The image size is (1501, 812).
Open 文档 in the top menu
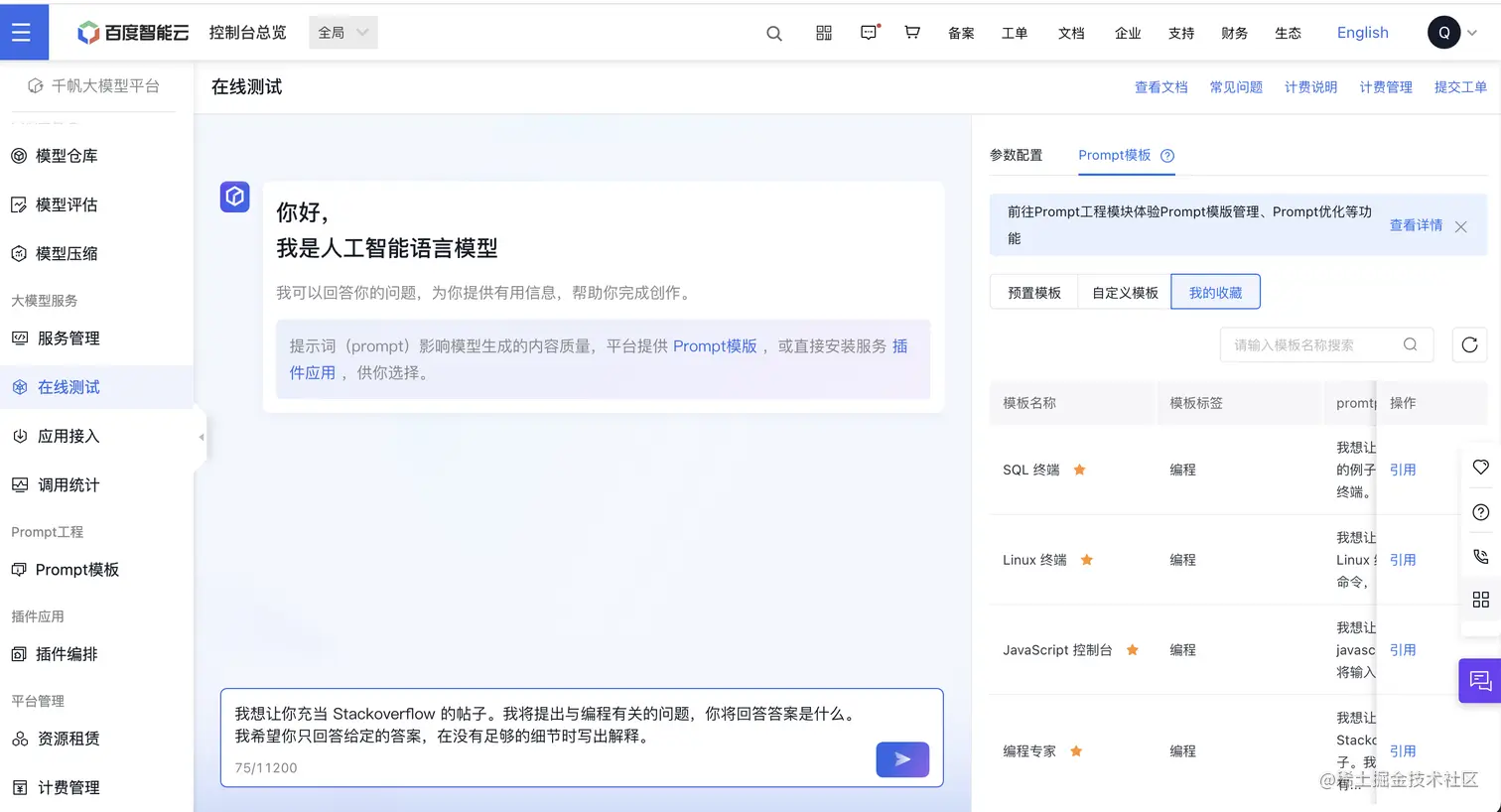pos(1071,34)
